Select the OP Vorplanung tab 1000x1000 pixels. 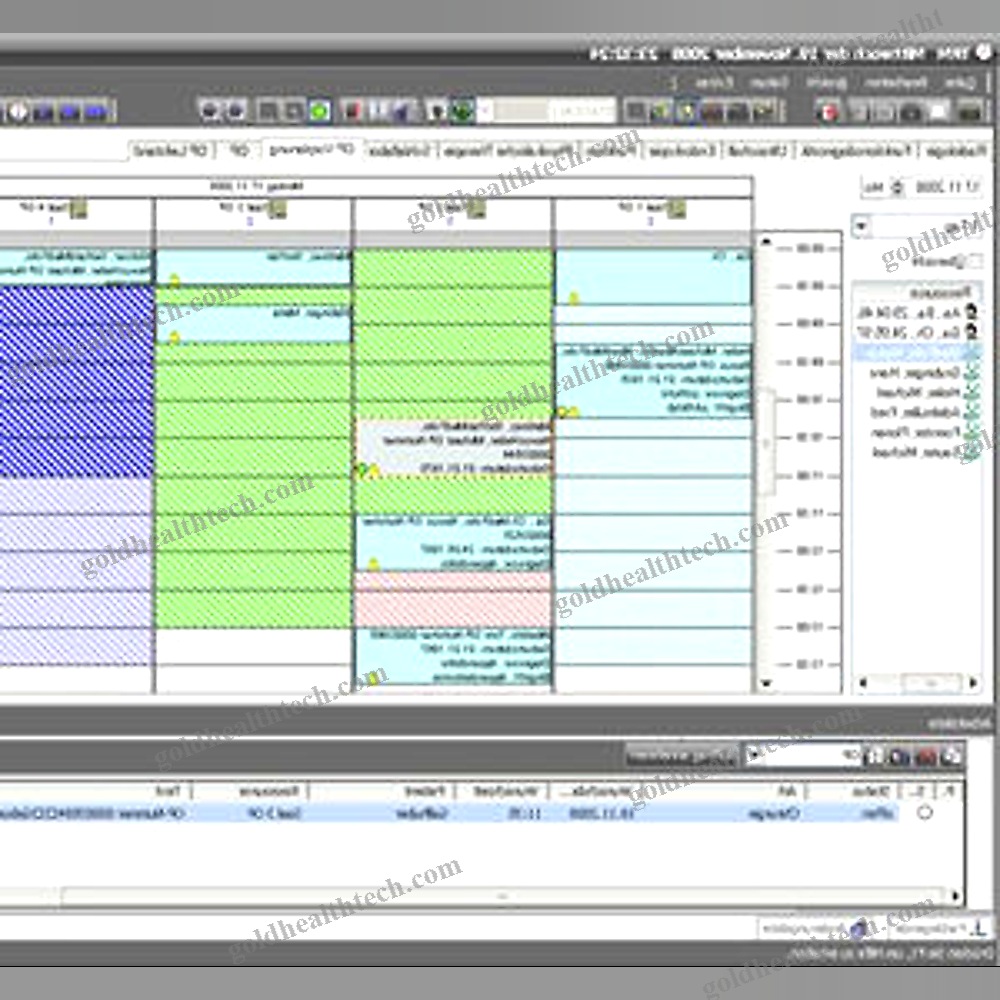pyautogui.click(x=312, y=149)
